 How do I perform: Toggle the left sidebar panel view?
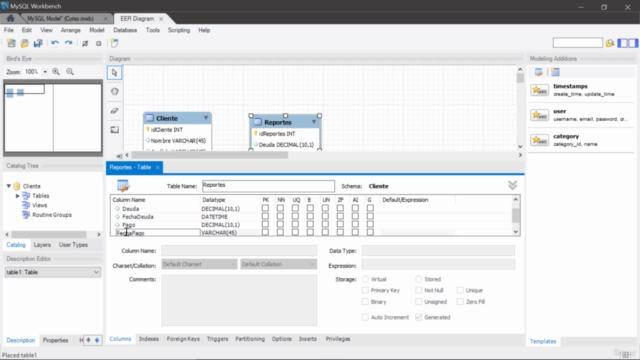point(623,43)
